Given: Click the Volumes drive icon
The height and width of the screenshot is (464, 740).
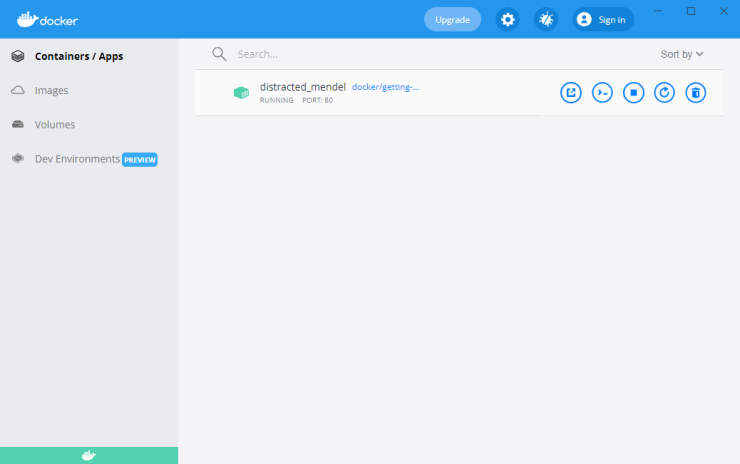Looking at the screenshot, I should tap(18, 124).
